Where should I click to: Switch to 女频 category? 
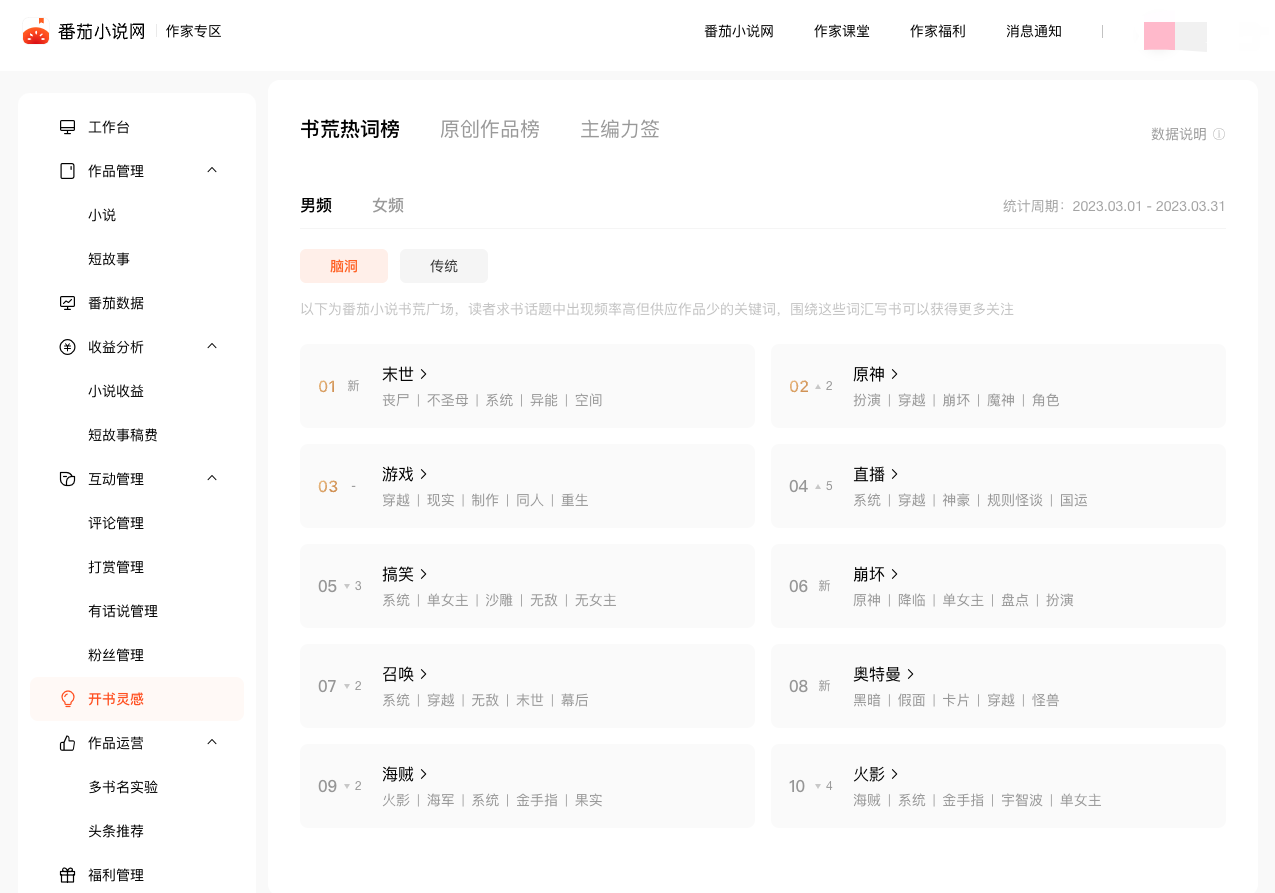click(x=388, y=205)
